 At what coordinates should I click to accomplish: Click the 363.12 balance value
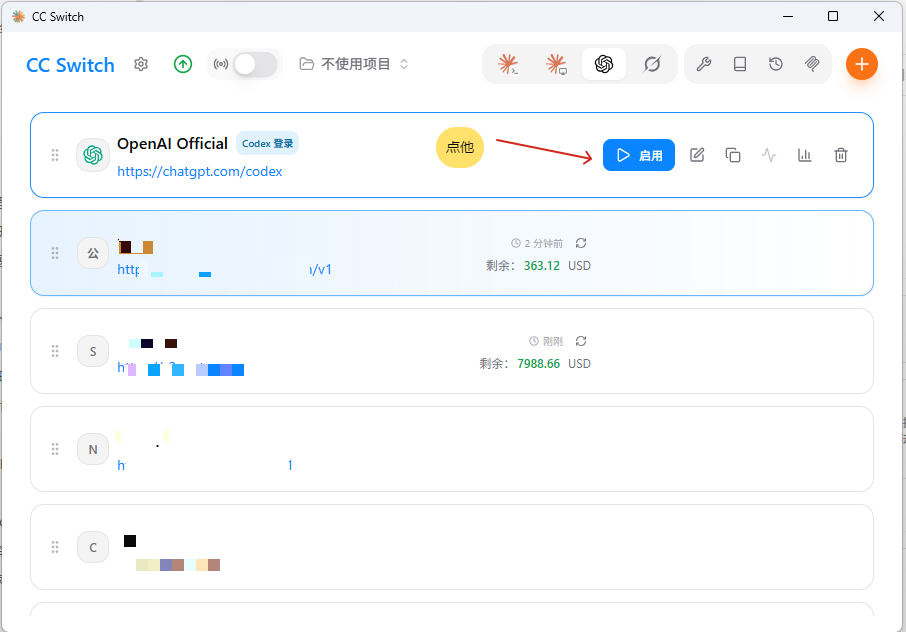pos(541,266)
